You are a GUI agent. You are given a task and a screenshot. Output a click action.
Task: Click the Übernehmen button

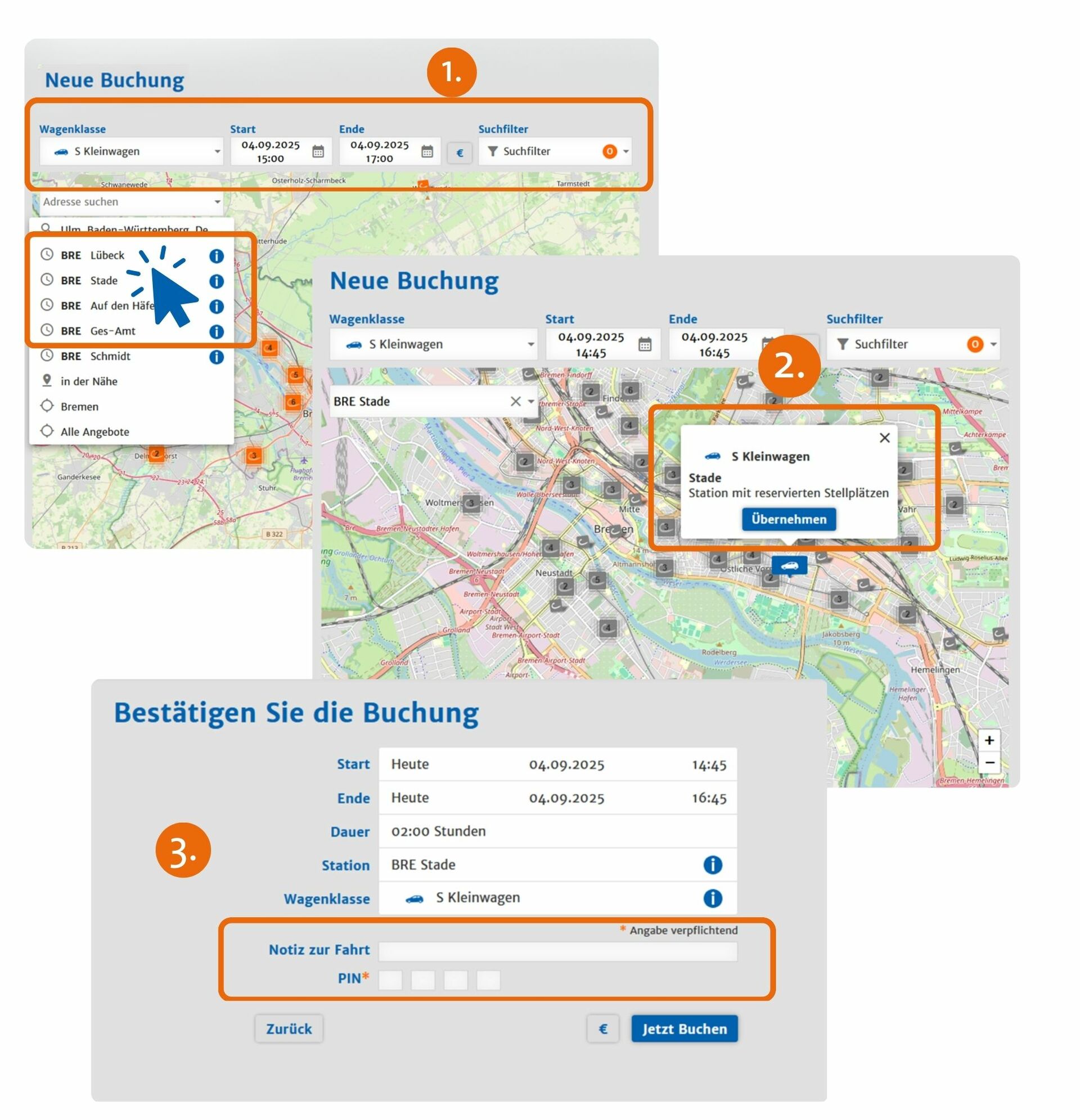coord(789,519)
